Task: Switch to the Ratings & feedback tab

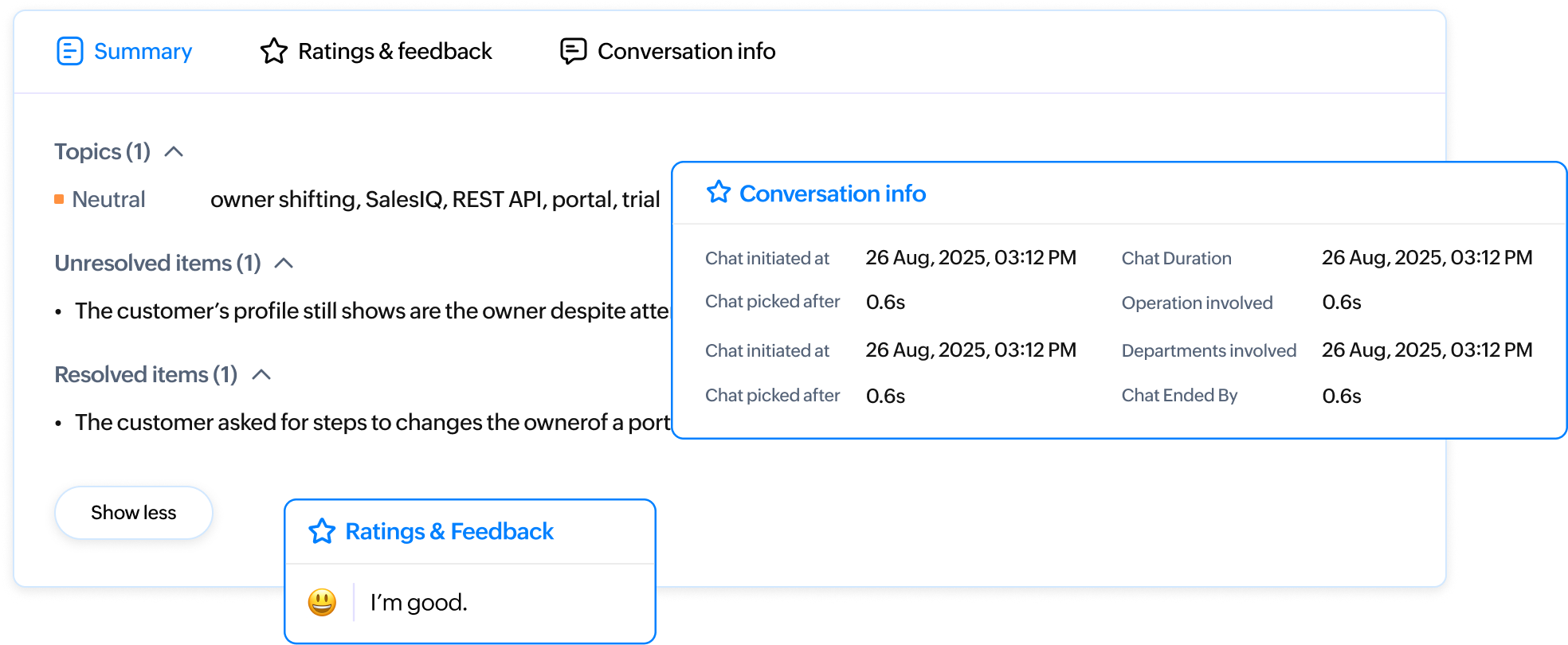Action: click(394, 51)
